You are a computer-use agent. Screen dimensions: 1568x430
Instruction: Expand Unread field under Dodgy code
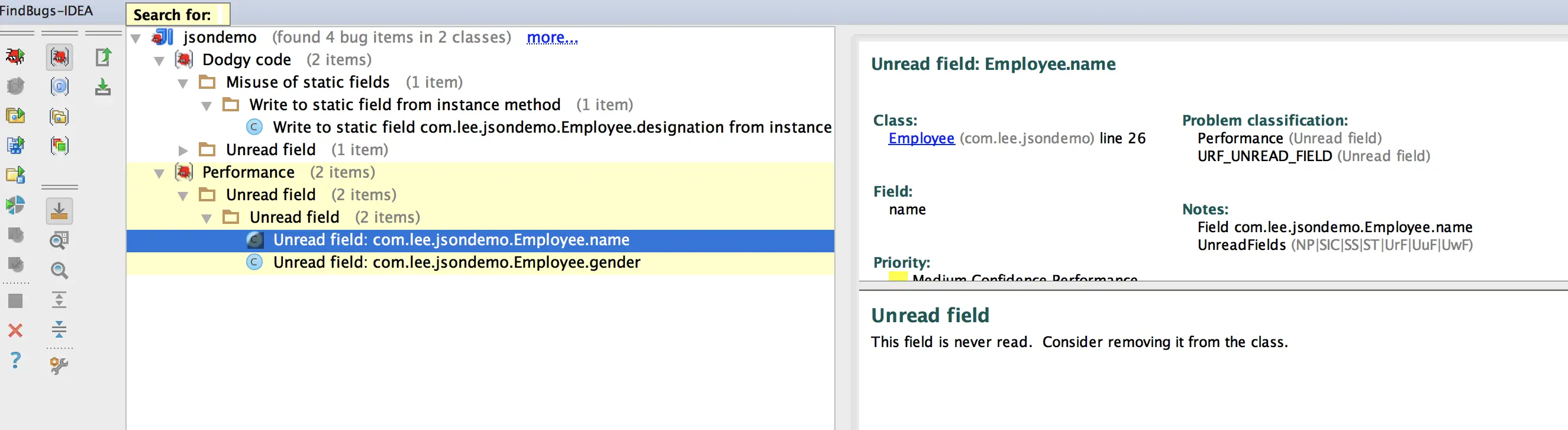(x=183, y=150)
